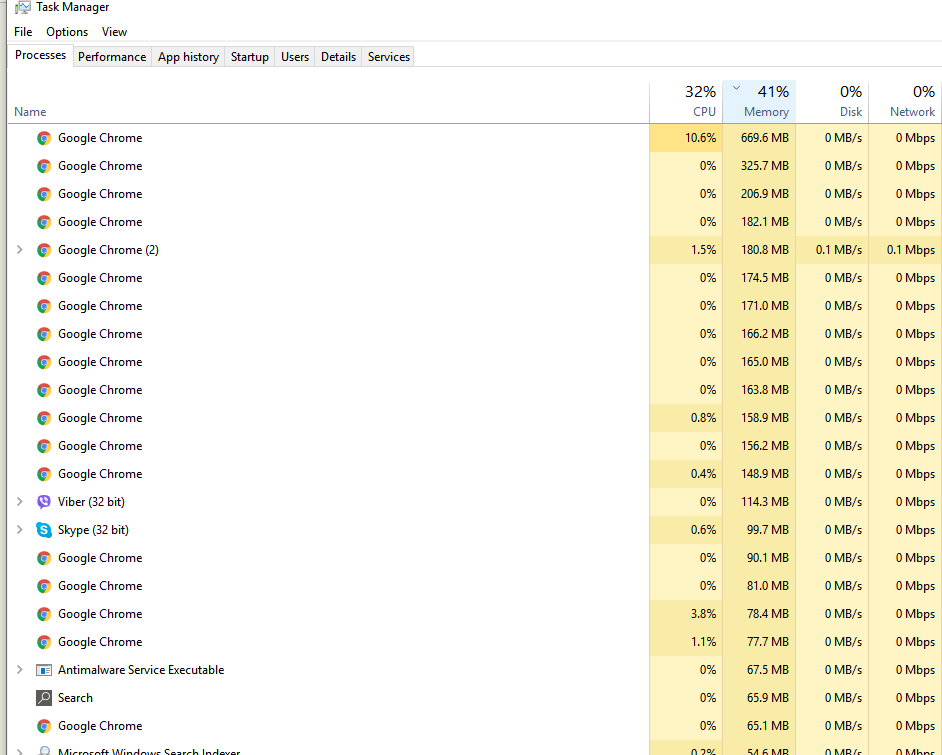The width and height of the screenshot is (942, 755).
Task: Click the Google Chrome (2) group icon
Action: click(x=43, y=250)
